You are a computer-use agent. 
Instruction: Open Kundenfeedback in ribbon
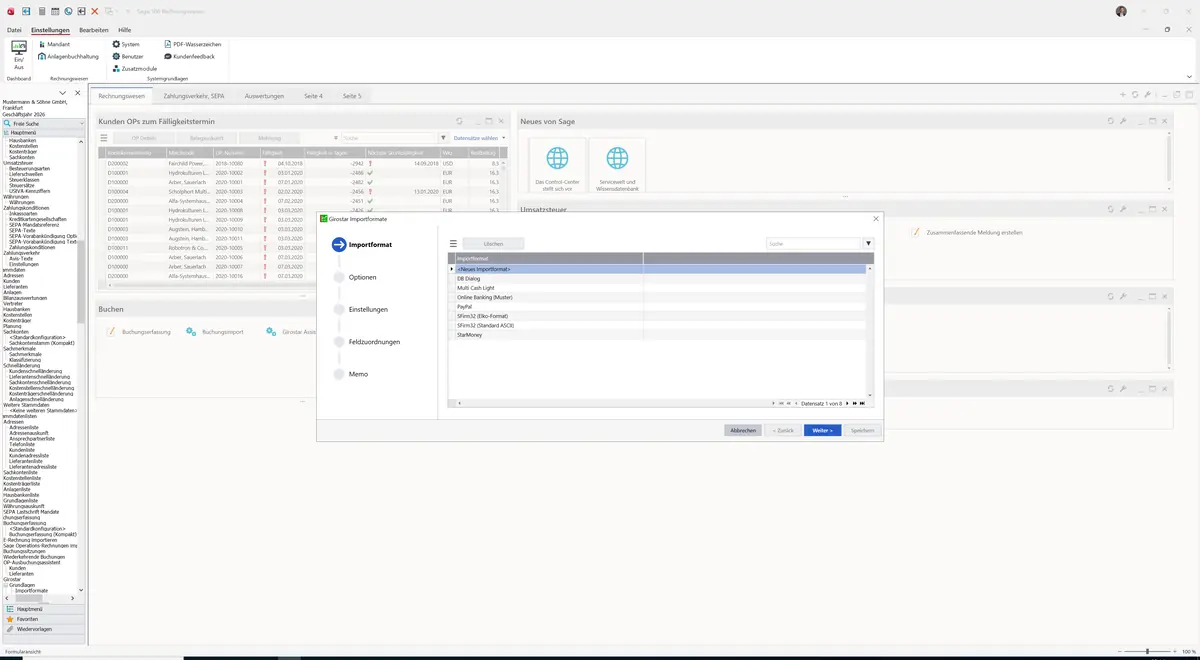tap(189, 56)
